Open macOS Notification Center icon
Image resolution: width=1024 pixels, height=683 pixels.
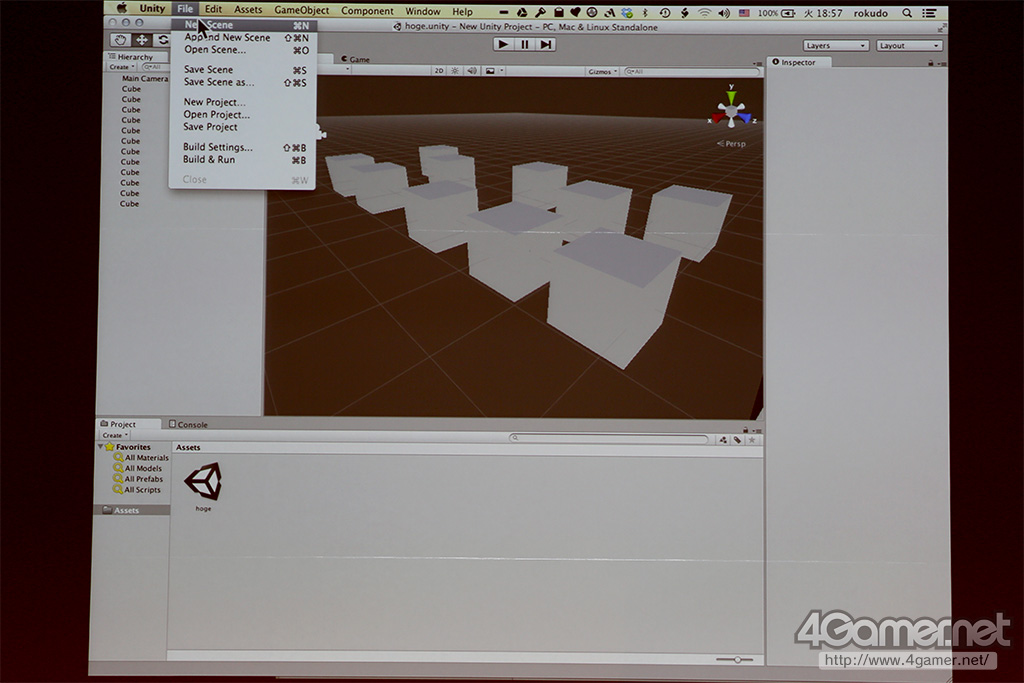pos(930,13)
